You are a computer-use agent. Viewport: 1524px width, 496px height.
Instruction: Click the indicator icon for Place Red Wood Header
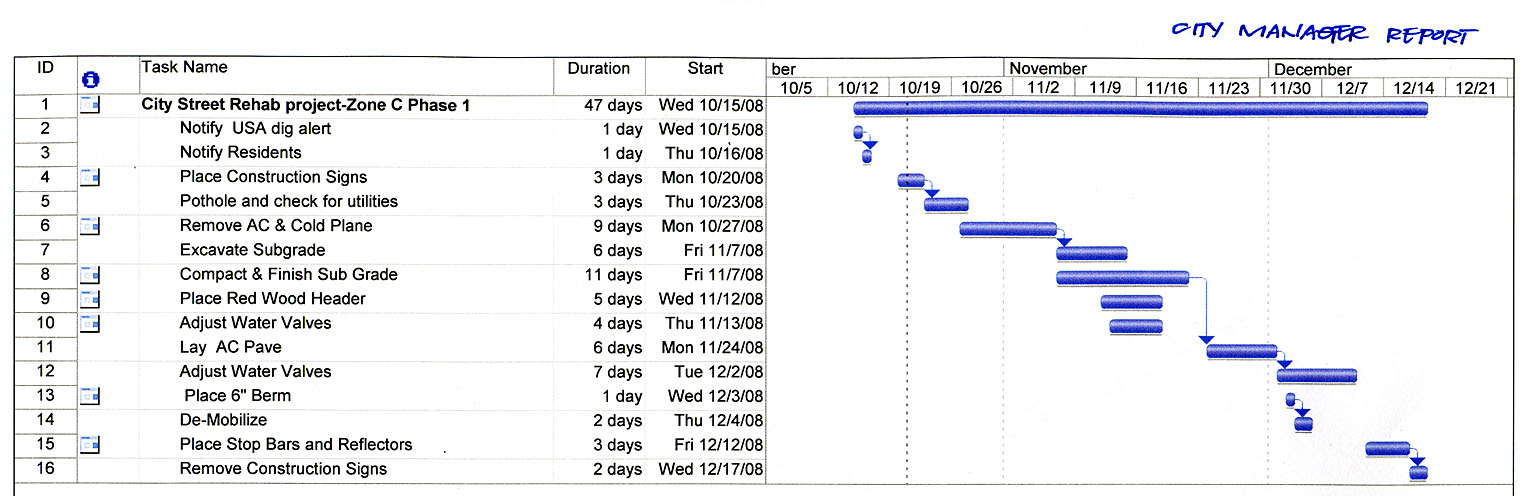pos(90,299)
